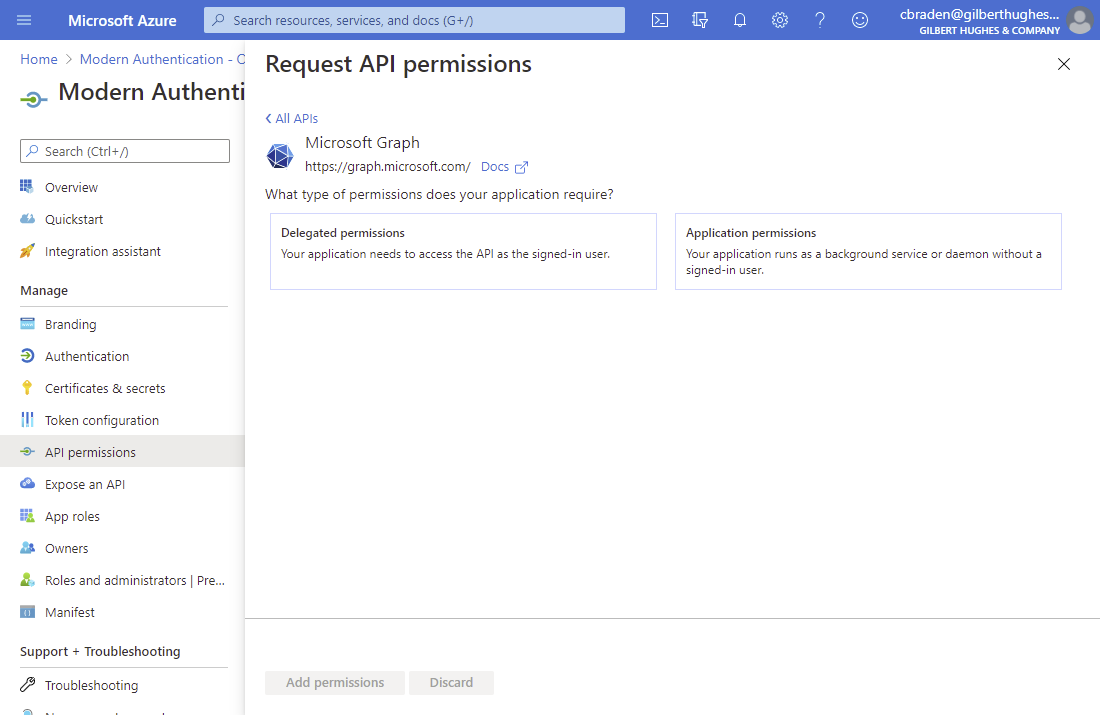This screenshot has width=1100, height=715.
Task: Click the Troubleshooting wrench icon
Action: pyautogui.click(x=27, y=684)
